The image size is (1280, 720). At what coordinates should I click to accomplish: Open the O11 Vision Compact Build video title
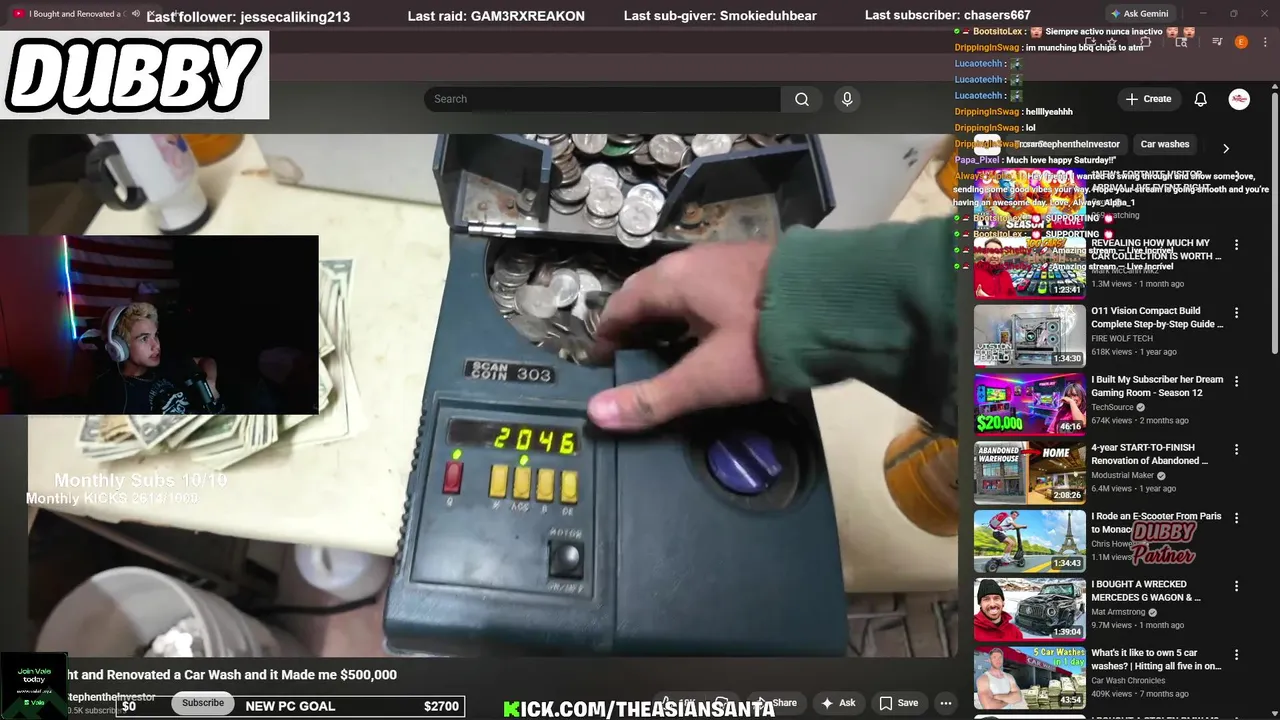tap(1156, 318)
